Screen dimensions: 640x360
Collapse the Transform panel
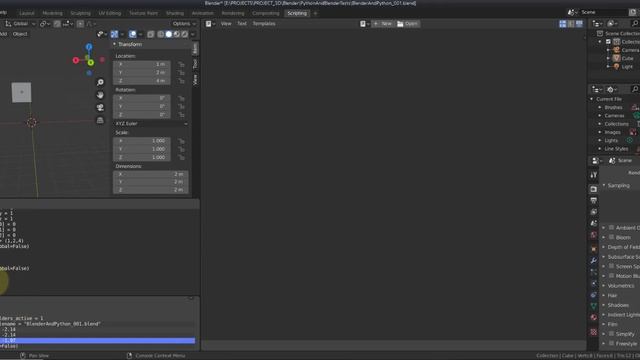[114, 44]
